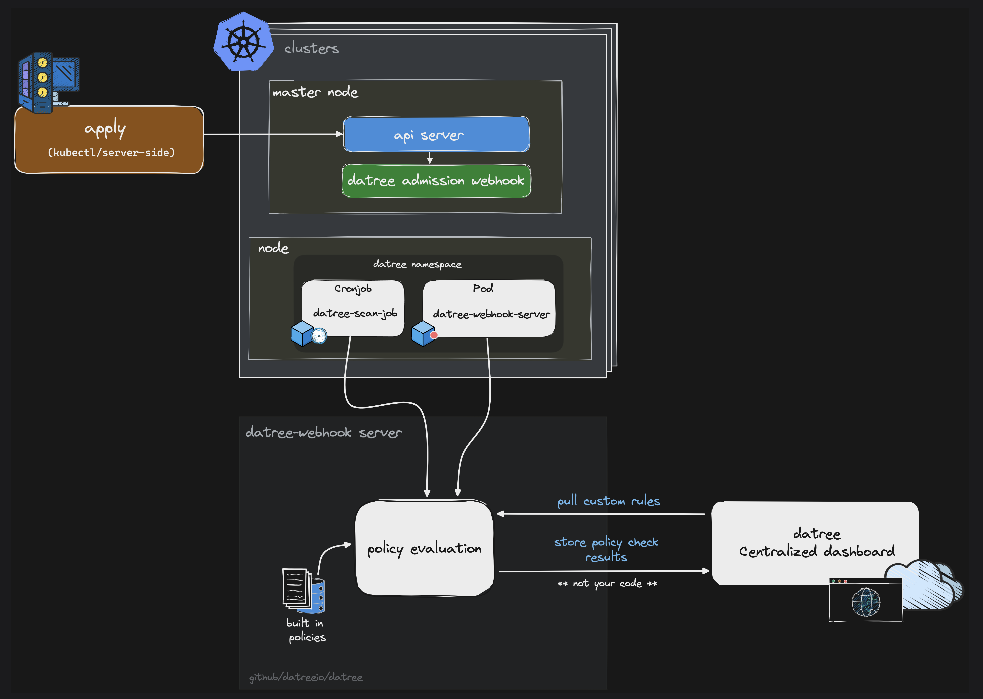
Task: Click the container cube under datree-webhook-server
Action: 424,334
